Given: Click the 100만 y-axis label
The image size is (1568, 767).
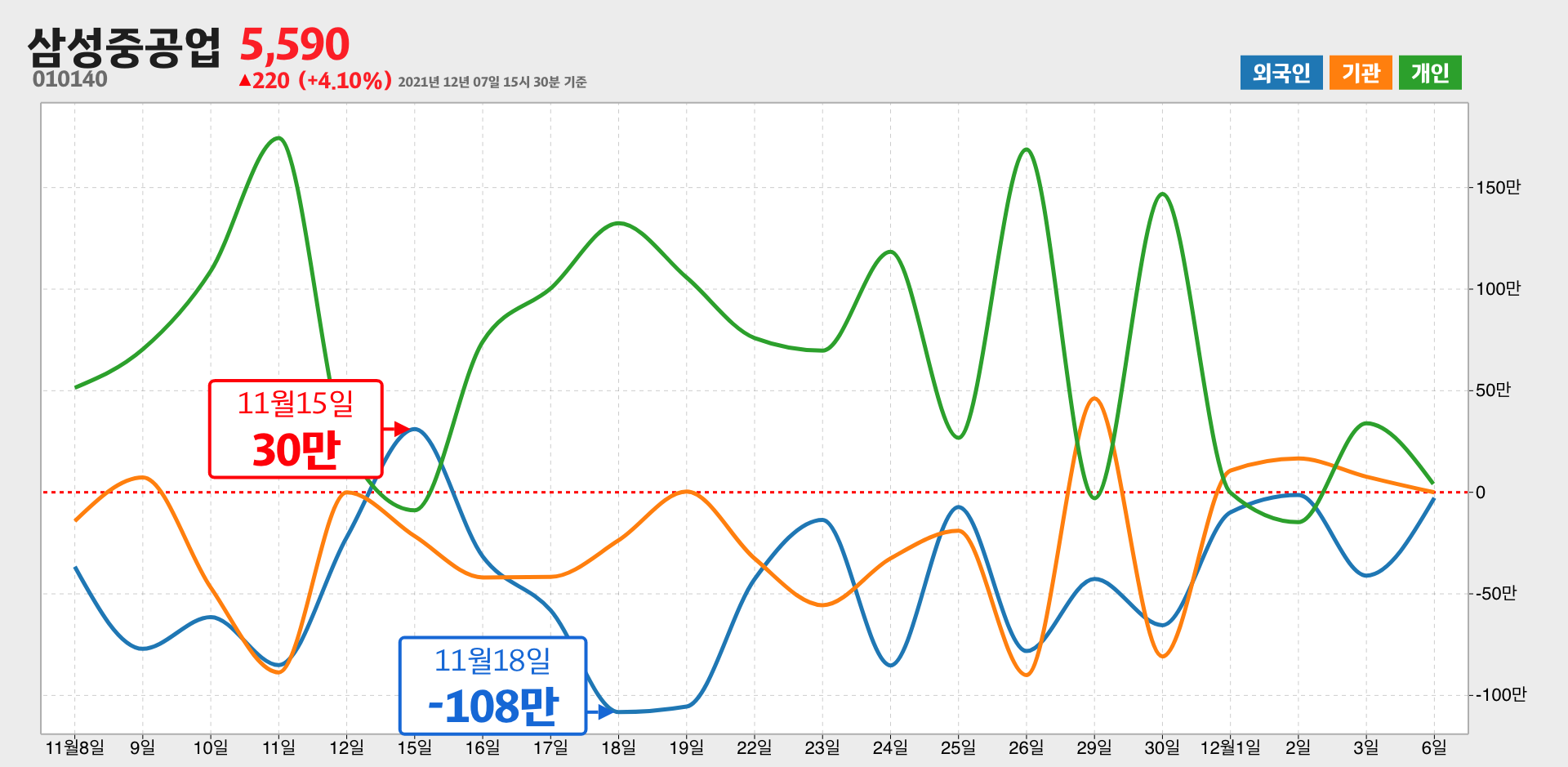Looking at the screenshot, I should pos(1498,288).
